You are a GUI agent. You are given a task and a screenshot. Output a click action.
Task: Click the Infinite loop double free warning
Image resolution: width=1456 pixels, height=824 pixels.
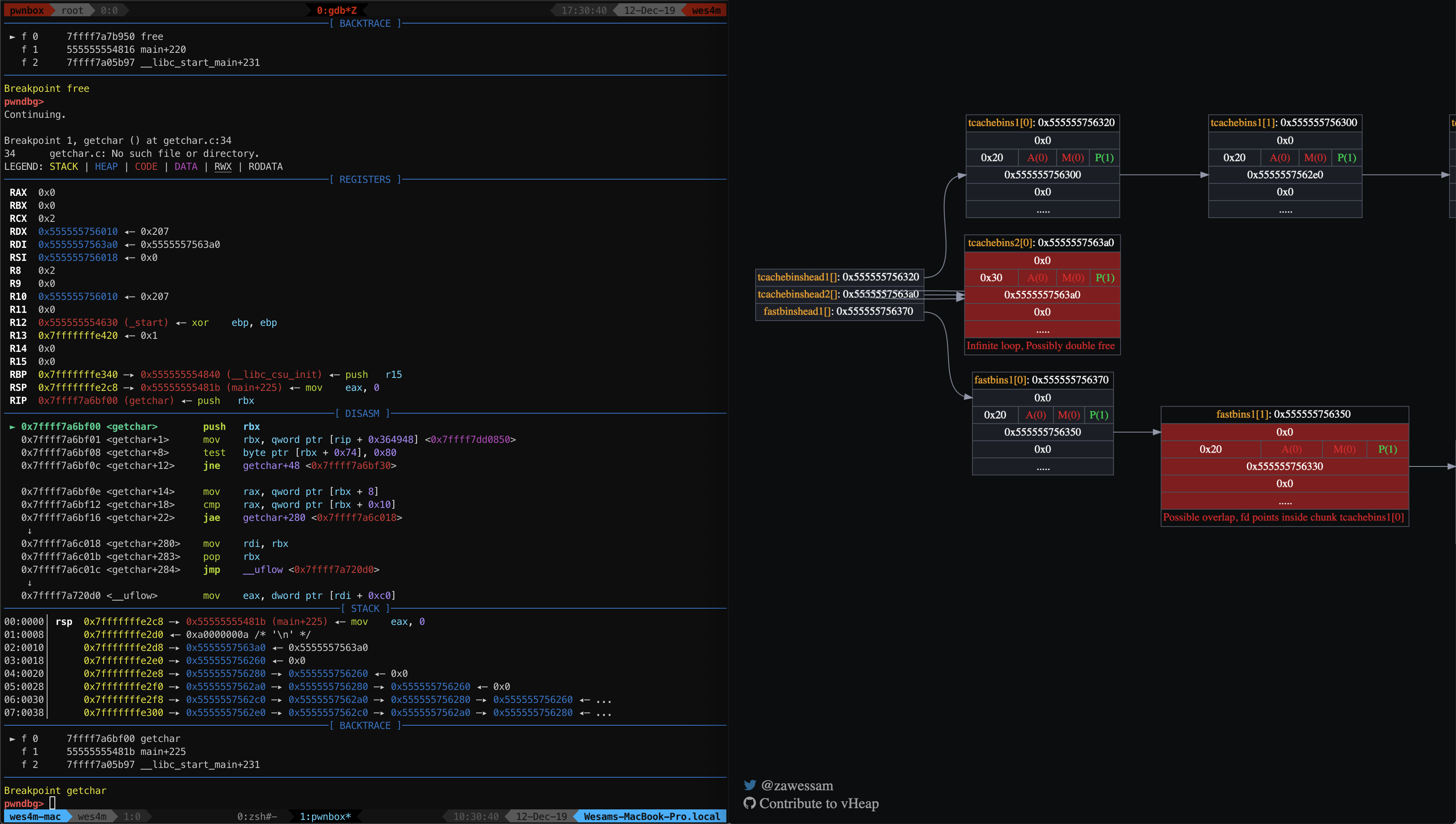1040,346
